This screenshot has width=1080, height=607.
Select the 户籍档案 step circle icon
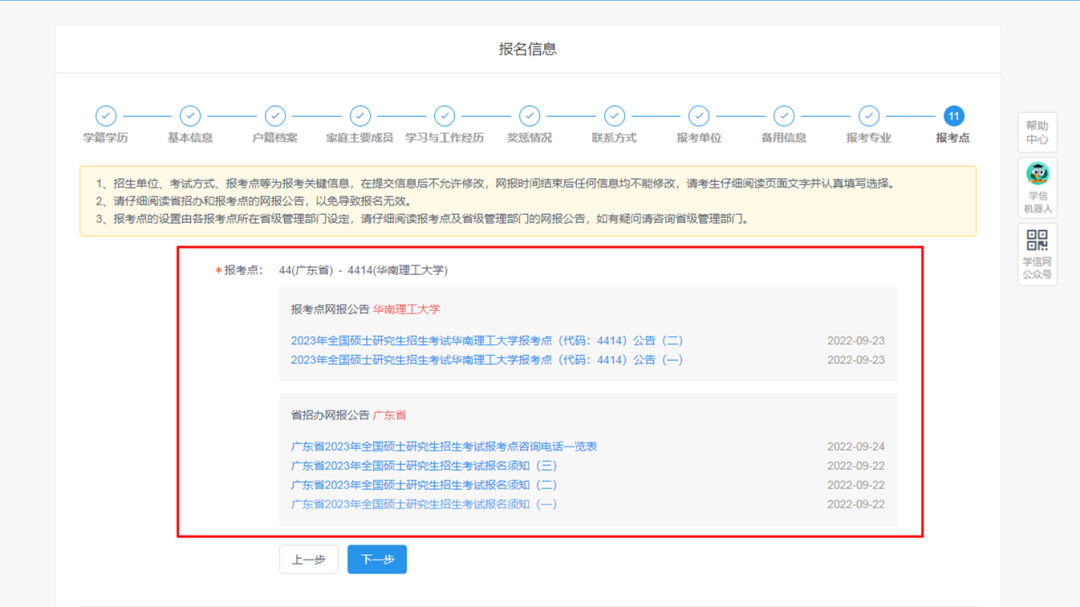(x=275, y=116)
